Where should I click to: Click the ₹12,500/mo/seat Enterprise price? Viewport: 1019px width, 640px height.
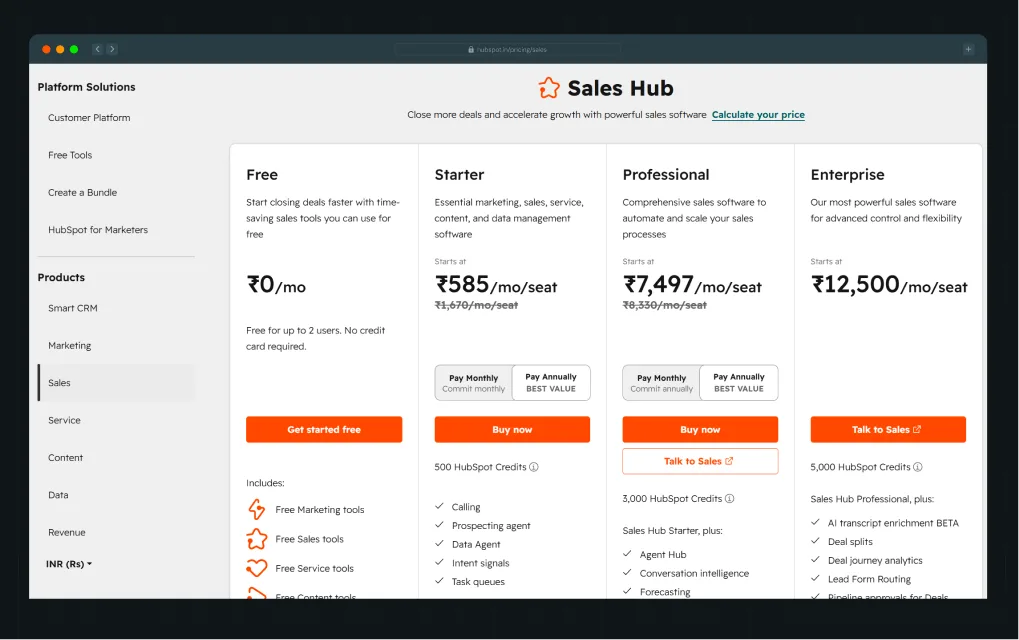pyautogui.click(x=889, y=285)
